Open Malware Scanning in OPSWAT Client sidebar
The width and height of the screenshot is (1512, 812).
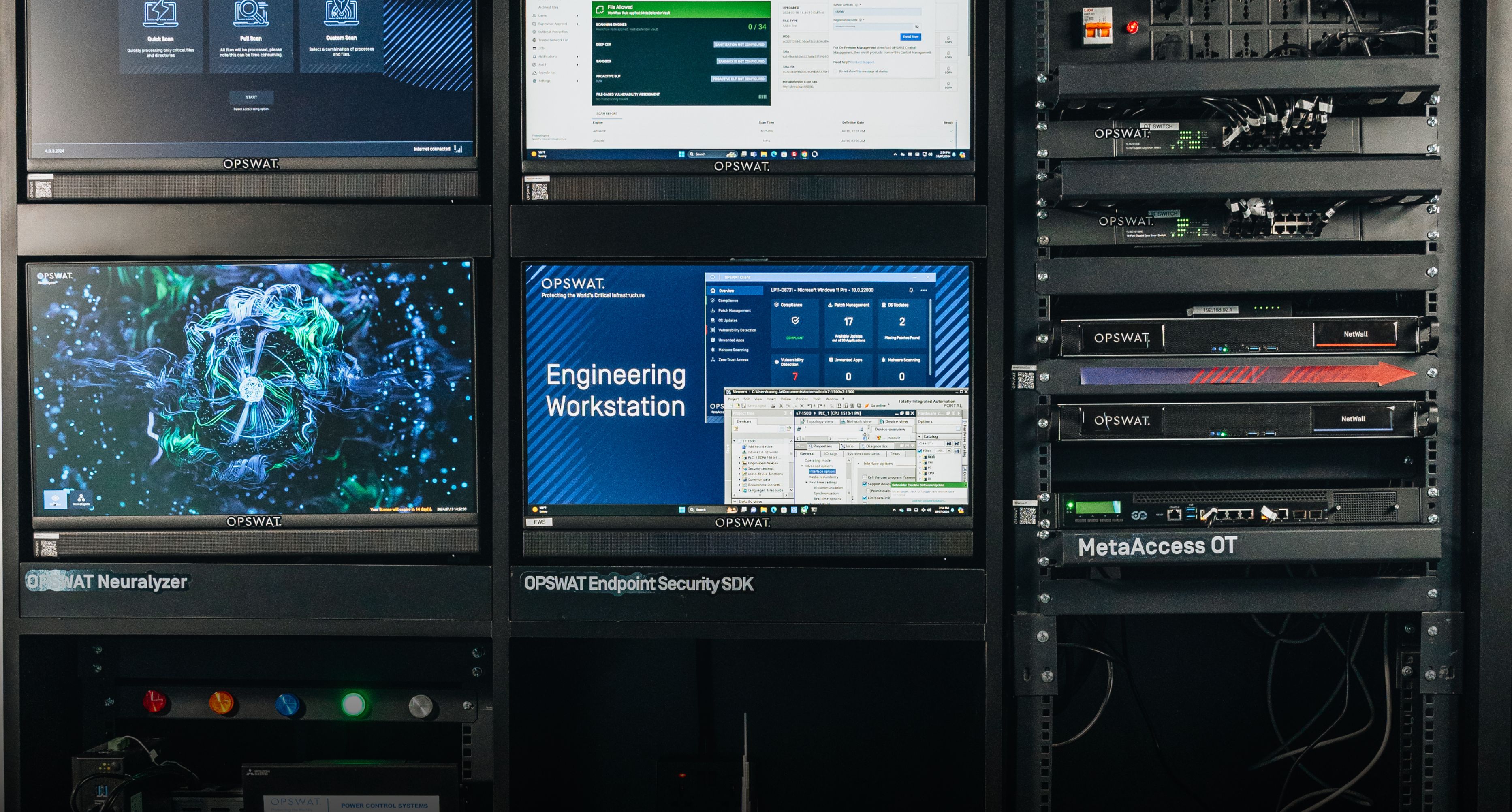pyautogui.click(x=735, y=350)
